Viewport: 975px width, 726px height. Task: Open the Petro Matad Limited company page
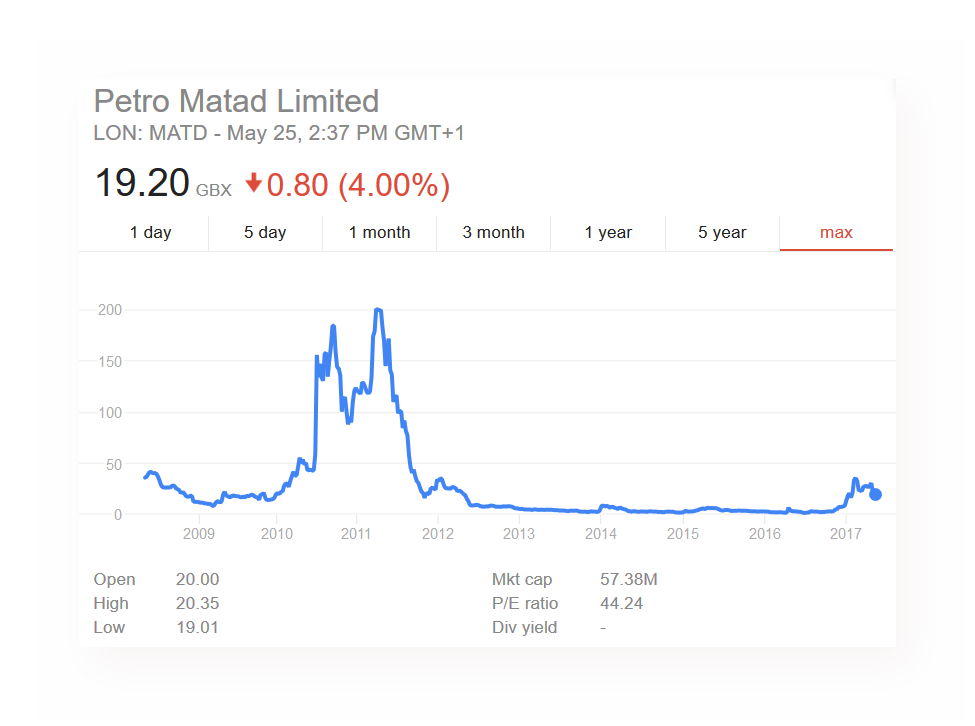236,101
